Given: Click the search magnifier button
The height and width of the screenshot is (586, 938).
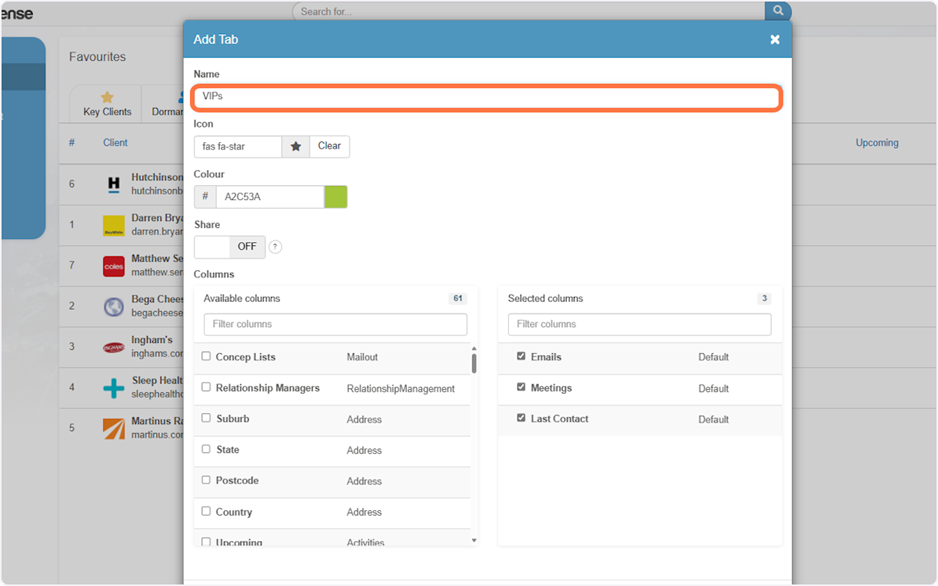Looking at the screenshot, I should [x=778, y=11].
